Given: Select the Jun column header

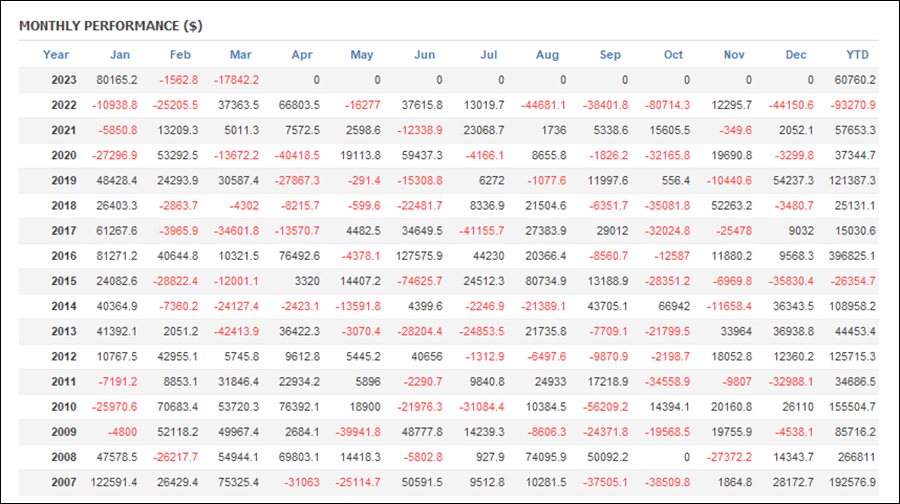Looking at the screenshot, I should coord(424,55).
